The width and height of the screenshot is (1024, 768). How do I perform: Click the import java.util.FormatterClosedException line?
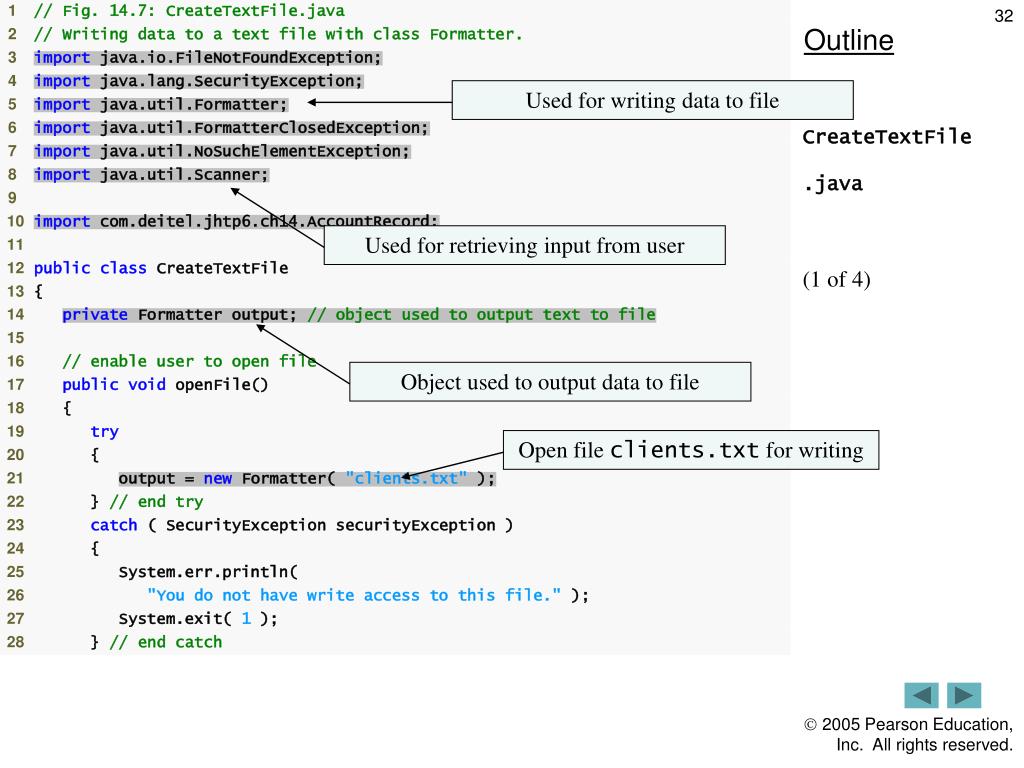(x=231, y=128)
